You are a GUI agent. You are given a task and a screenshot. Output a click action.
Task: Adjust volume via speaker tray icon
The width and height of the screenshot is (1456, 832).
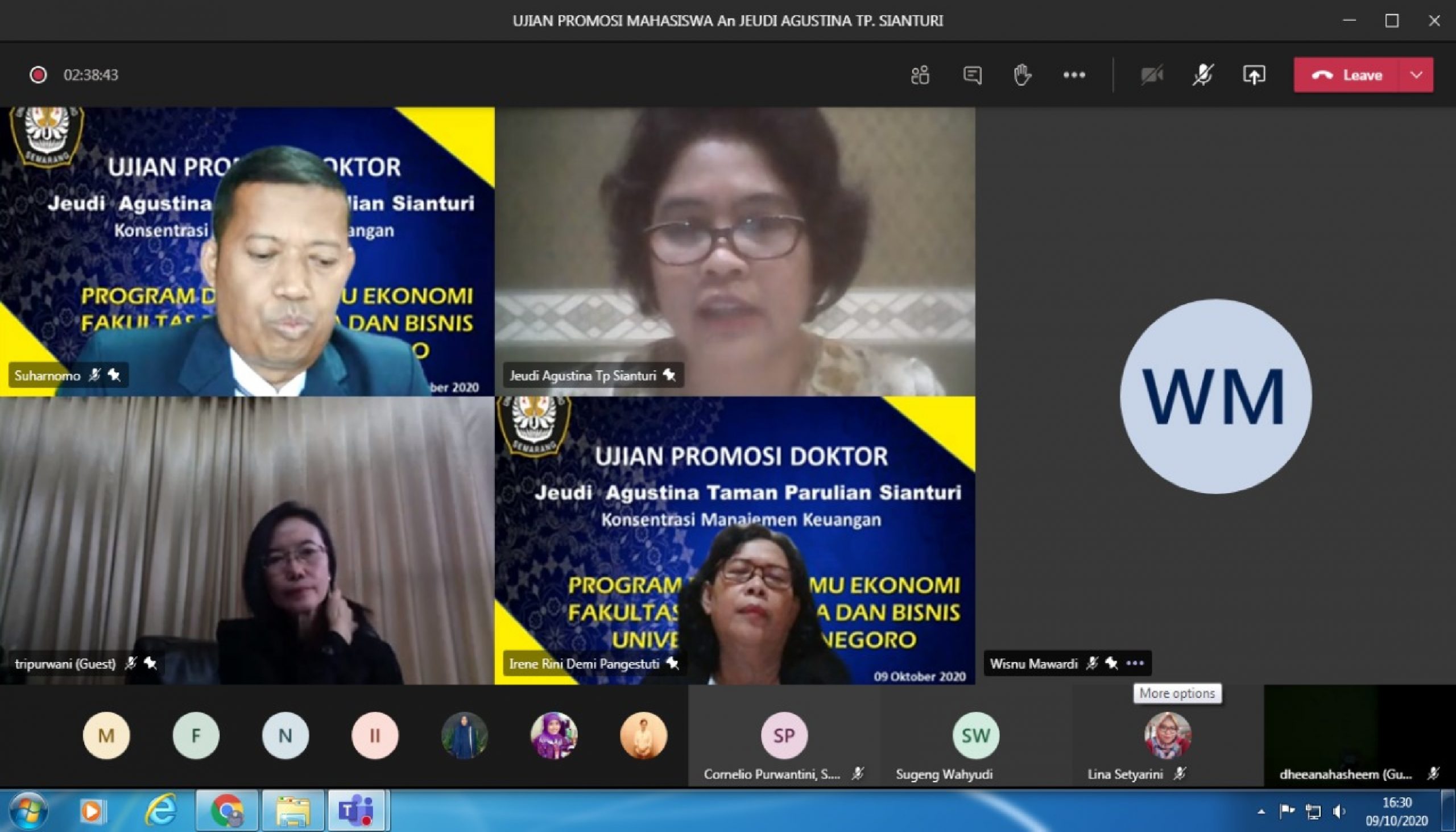coord(1339,812)
